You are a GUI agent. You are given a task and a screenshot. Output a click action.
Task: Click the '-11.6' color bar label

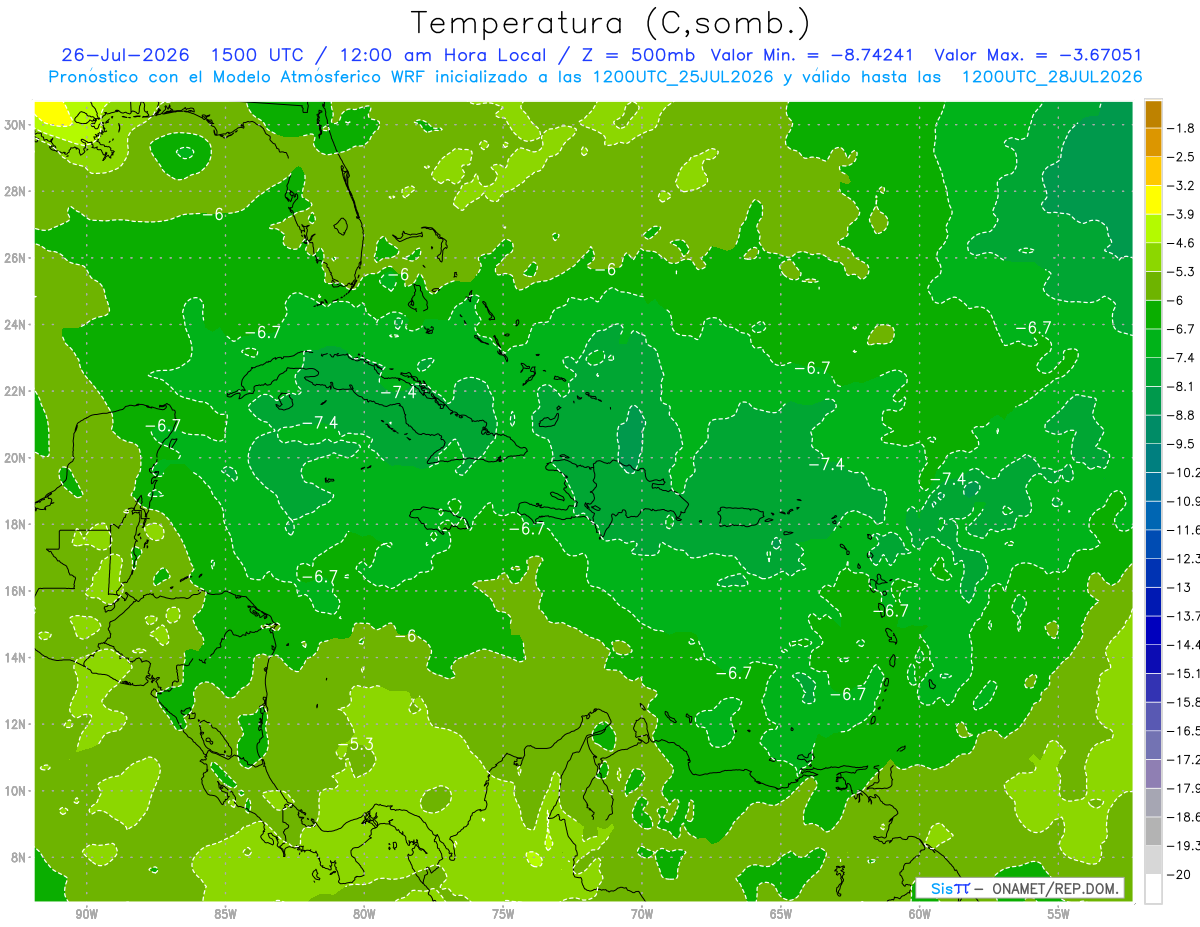[1183, 530]
